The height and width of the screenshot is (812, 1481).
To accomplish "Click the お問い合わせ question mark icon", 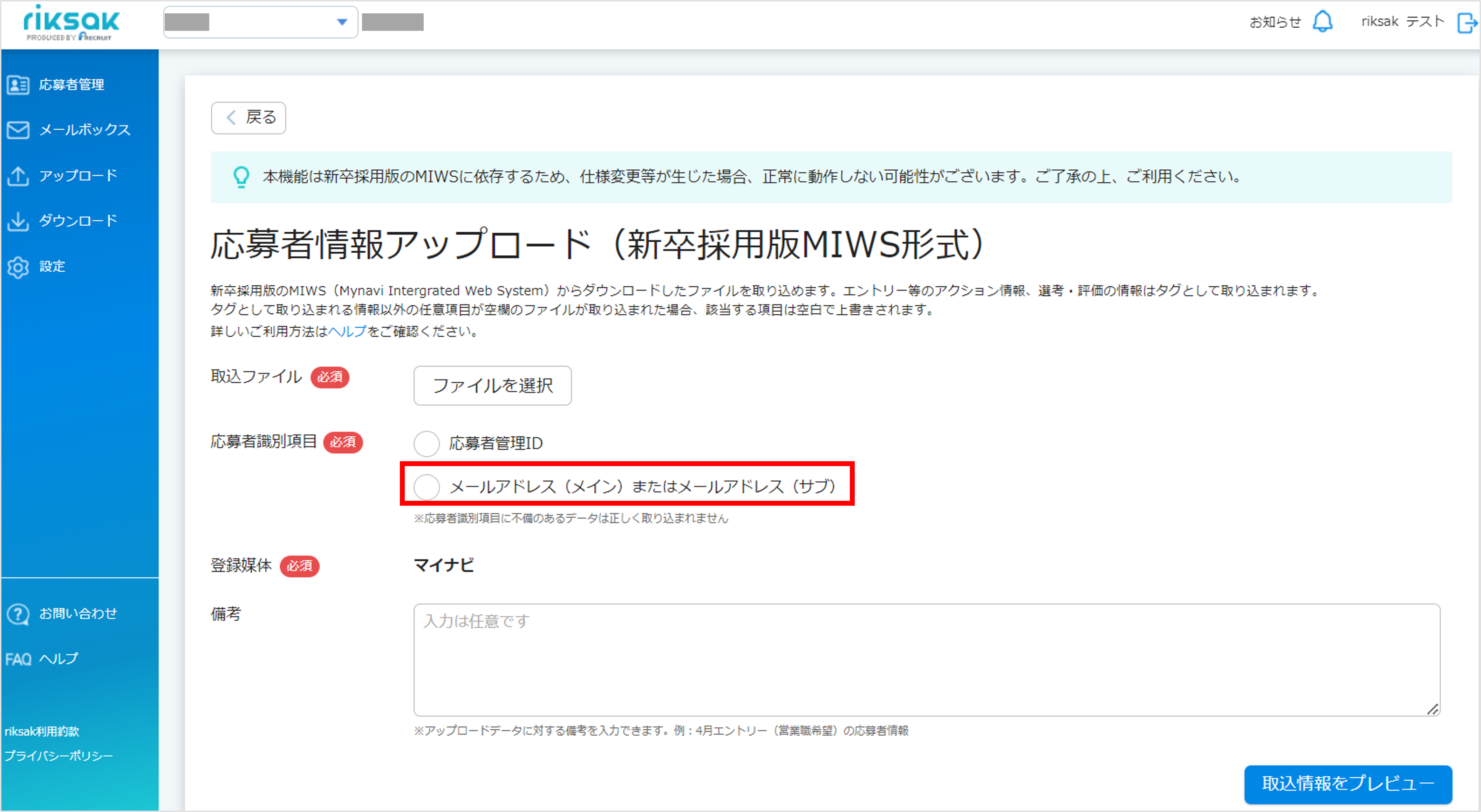I will click(18, 614).
